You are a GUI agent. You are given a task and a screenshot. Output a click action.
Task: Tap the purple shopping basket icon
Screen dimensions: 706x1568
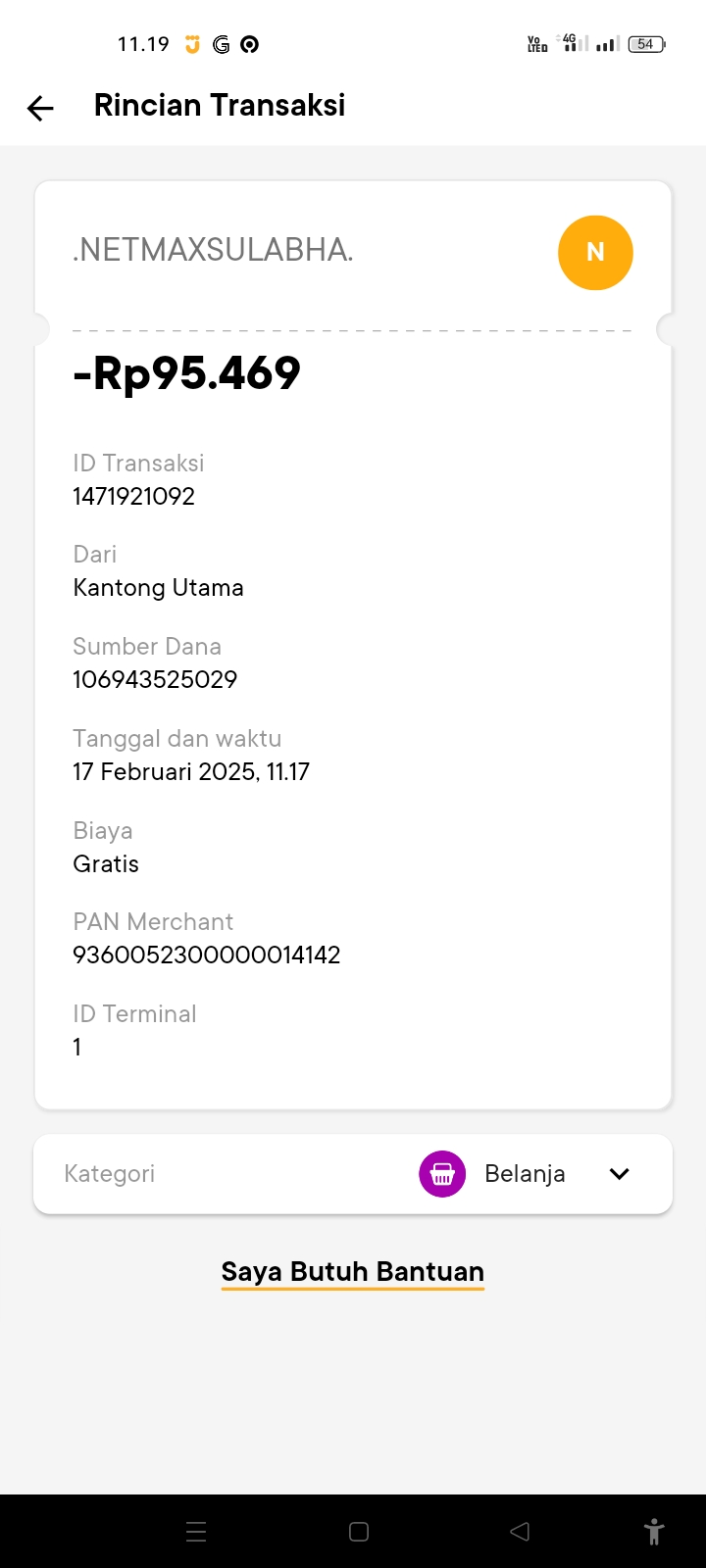(x=442, y=1174)
